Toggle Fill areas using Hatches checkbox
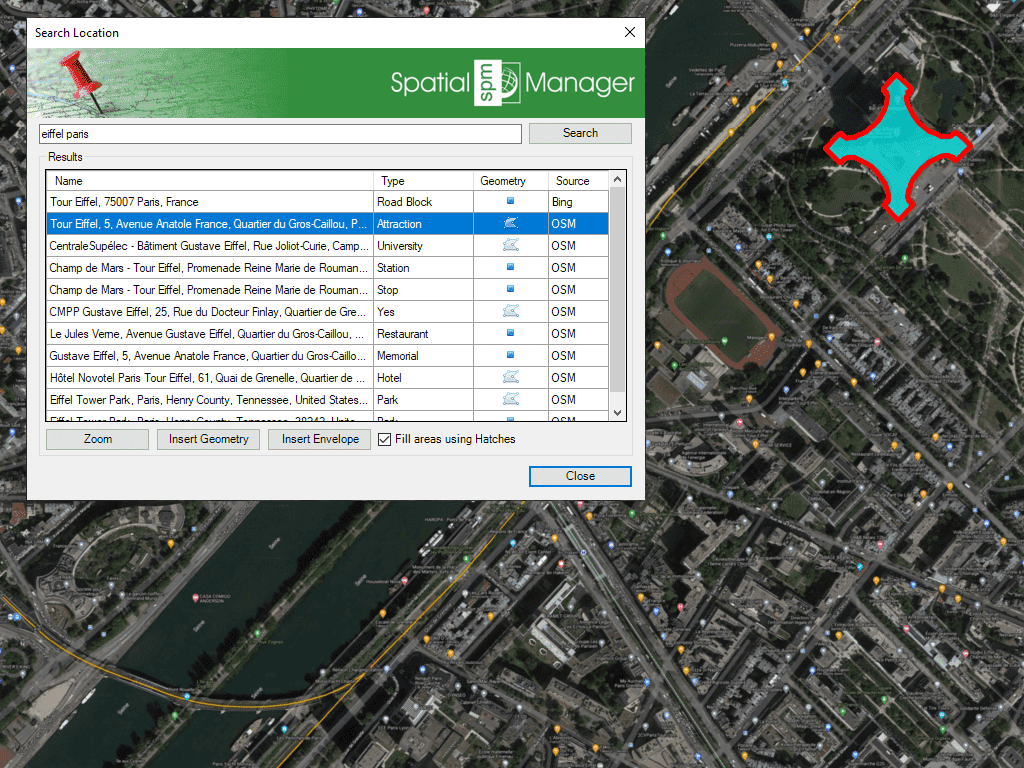 click(x=385, y=440)
